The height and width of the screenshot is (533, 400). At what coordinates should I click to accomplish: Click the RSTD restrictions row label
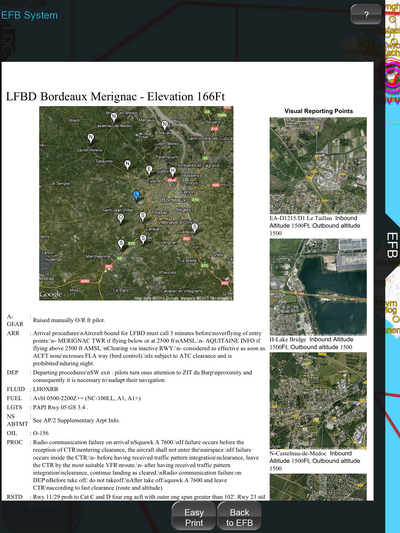coord(14,497)
